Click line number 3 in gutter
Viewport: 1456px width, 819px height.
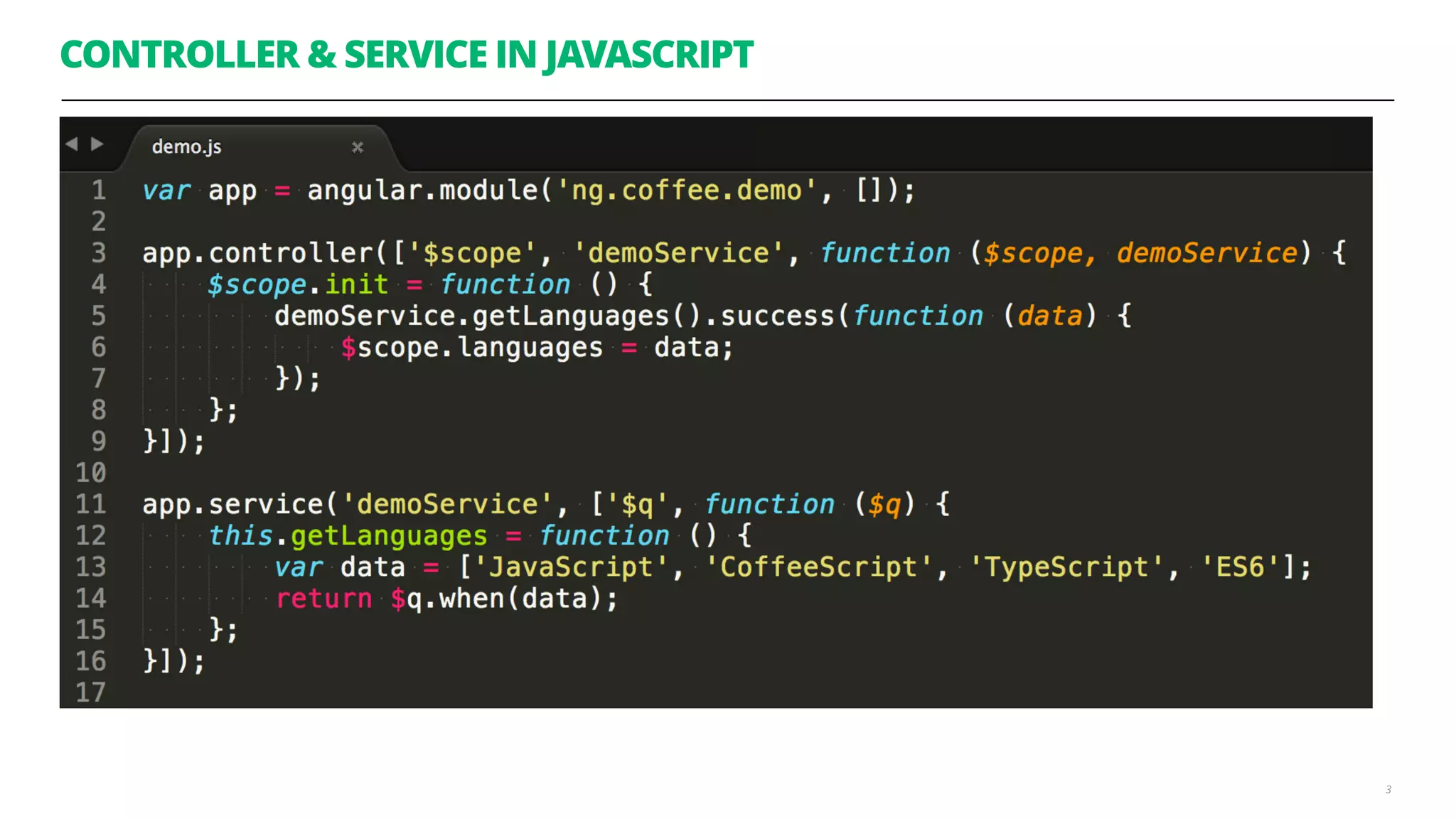pos(99,253)
